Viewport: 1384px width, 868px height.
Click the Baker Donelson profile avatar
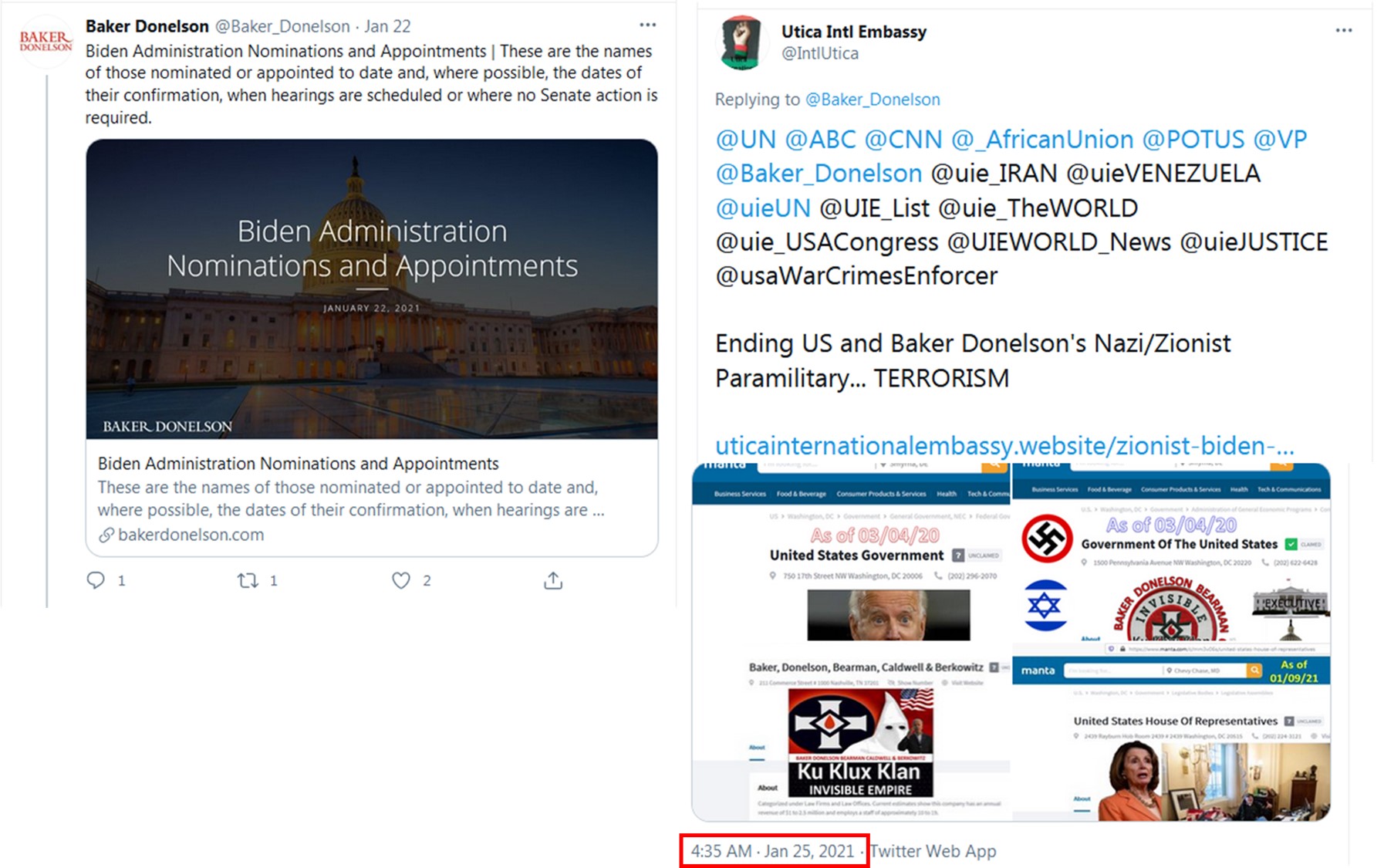[x=46, y=42]
